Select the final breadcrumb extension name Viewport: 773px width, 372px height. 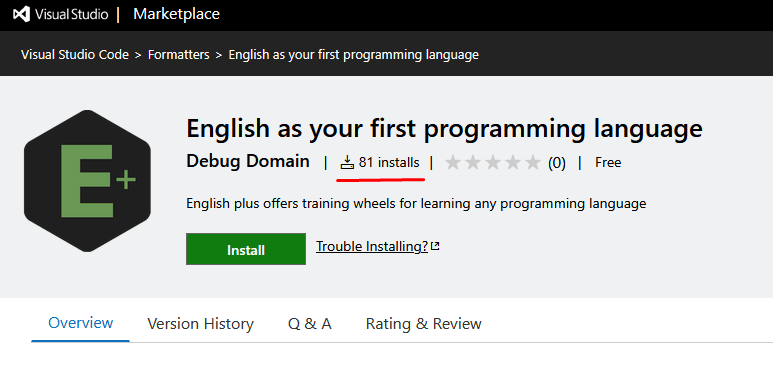coord(353,55)
